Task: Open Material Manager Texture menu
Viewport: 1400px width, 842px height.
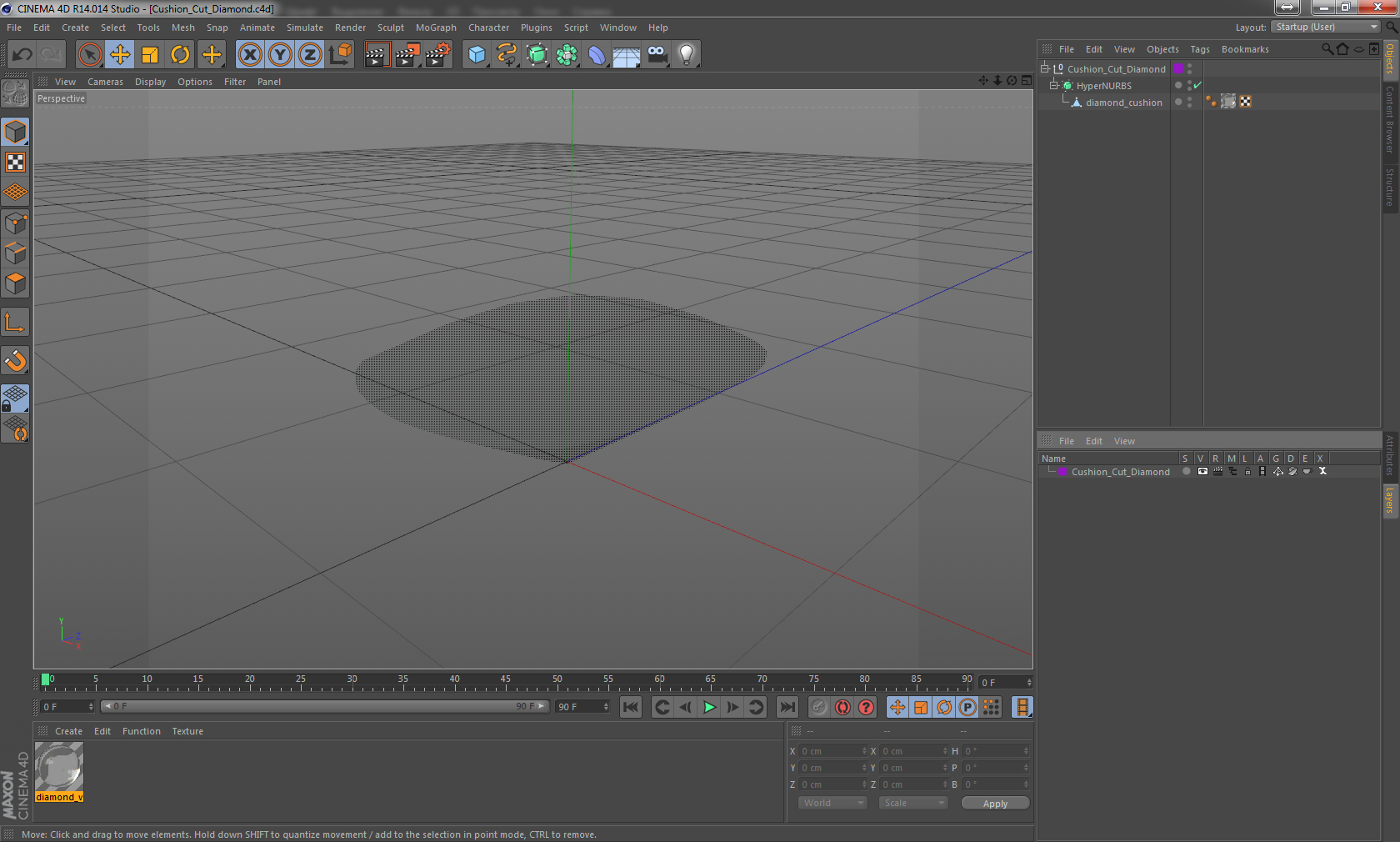Action: [187, 731]
